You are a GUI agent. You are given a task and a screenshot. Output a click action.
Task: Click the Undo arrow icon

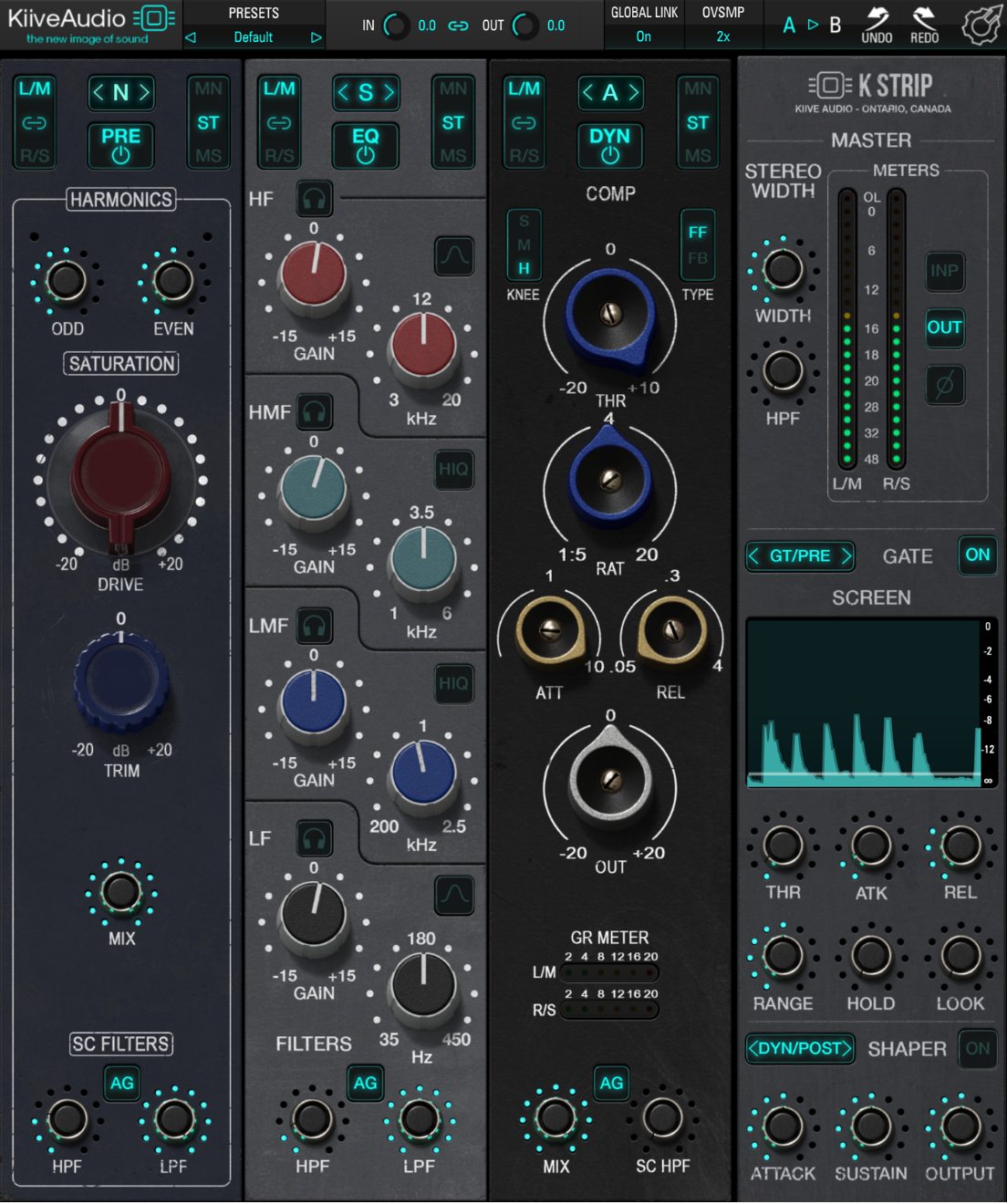[x=877, y=17]
